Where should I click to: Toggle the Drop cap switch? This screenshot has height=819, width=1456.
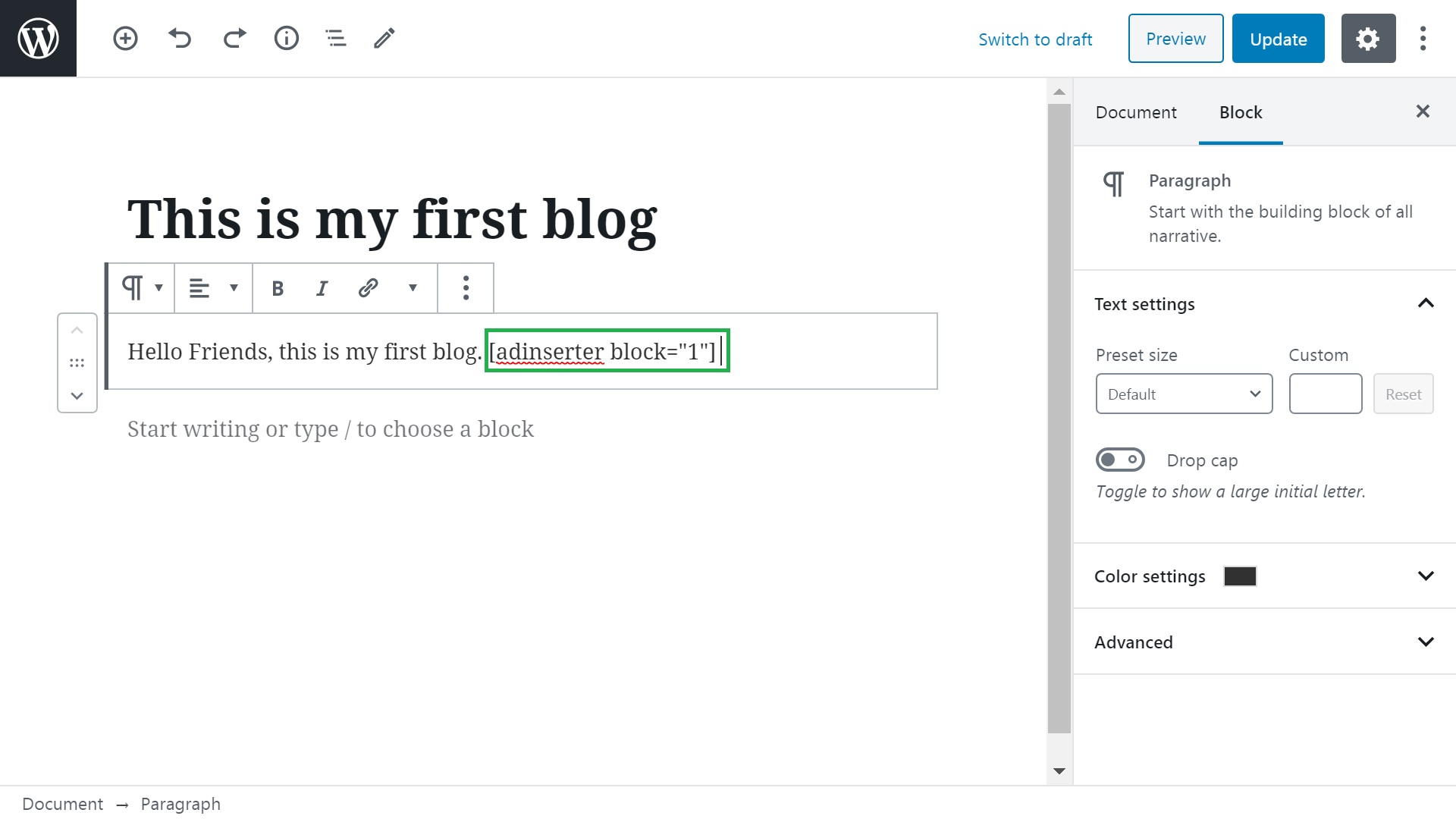[1120, 460]
